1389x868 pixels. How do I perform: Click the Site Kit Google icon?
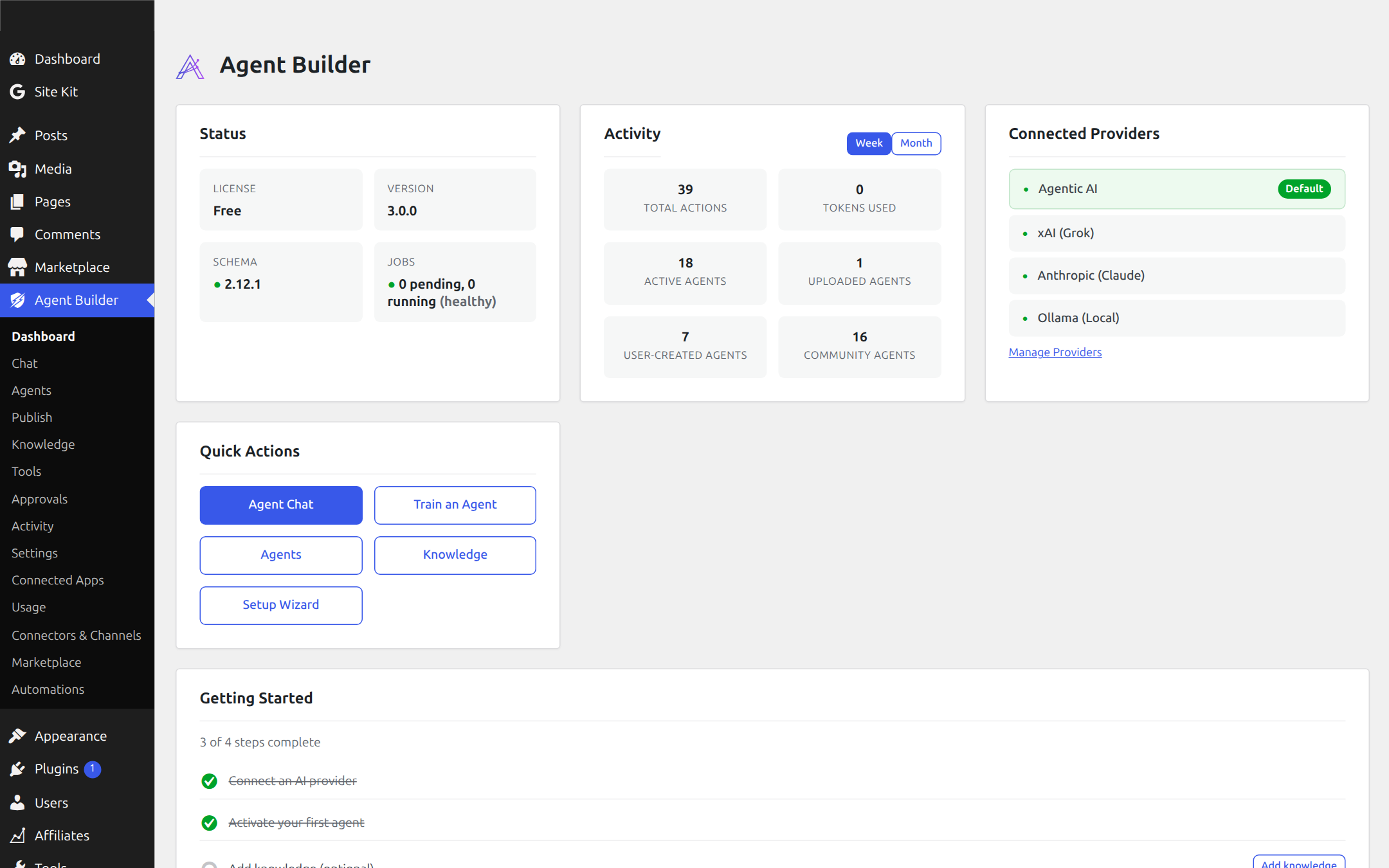(17, 92)
